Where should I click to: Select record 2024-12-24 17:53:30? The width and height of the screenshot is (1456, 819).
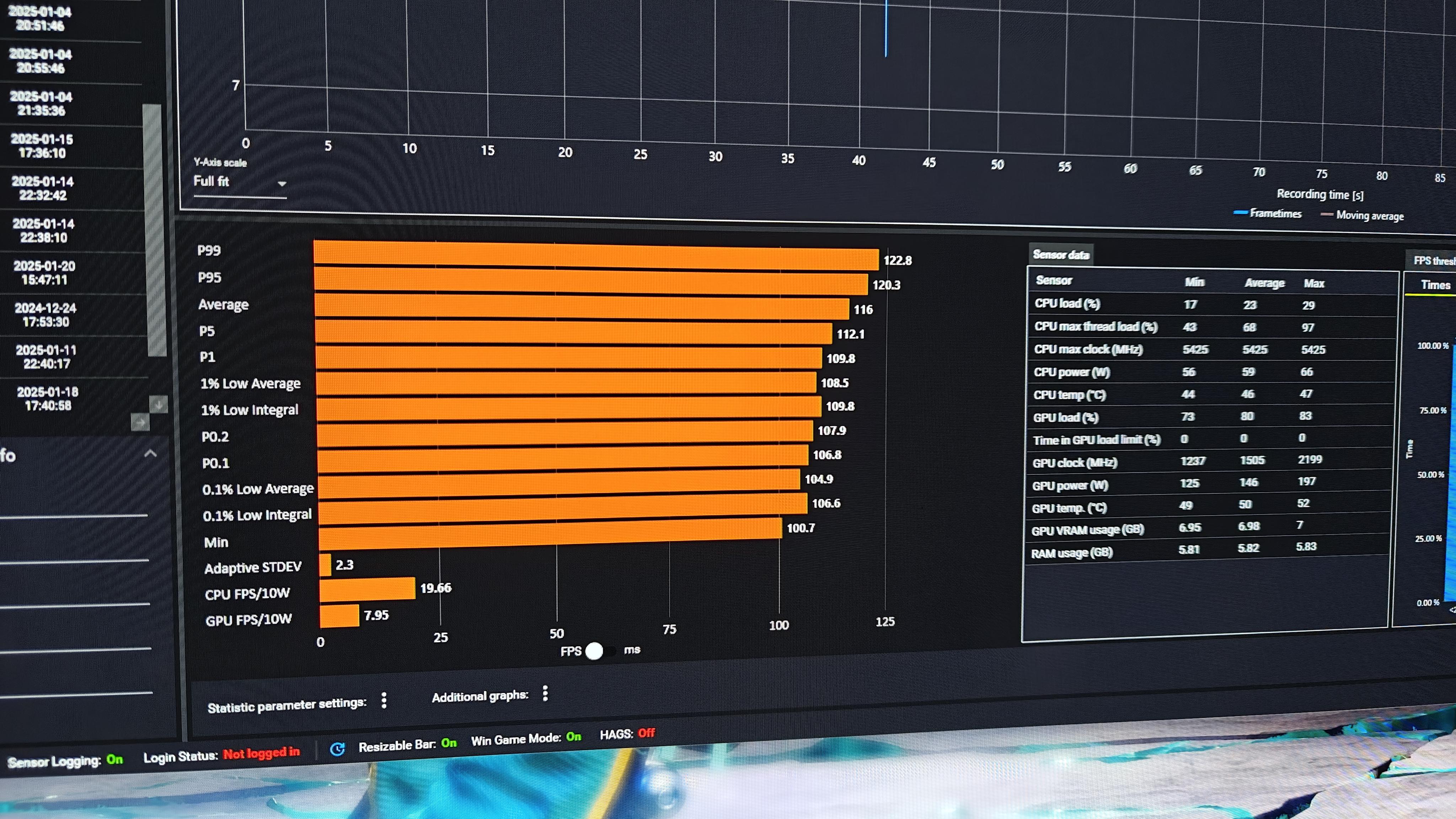[45, 315]
